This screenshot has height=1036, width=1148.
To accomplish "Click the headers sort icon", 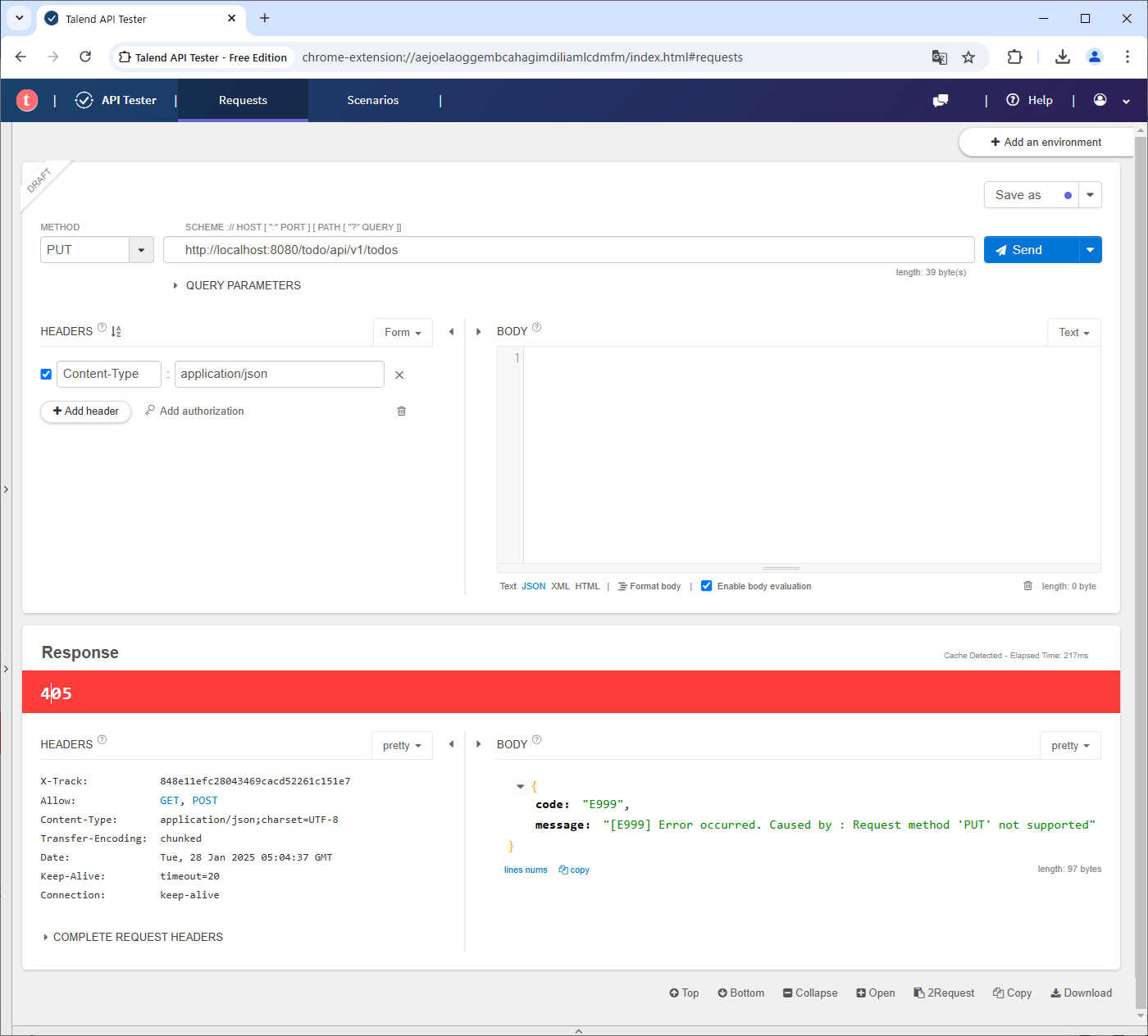I will point(116,331).
